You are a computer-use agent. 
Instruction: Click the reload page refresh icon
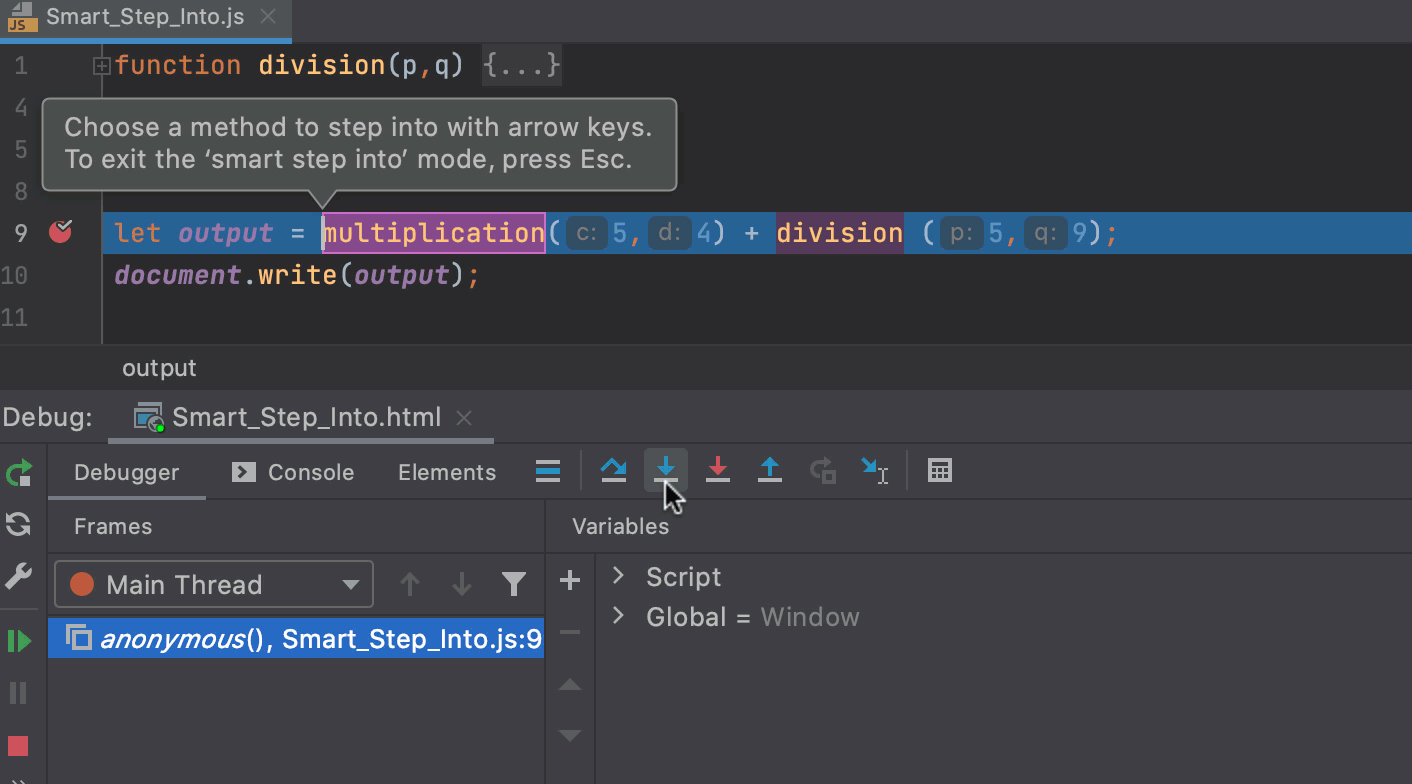point(19,524)
